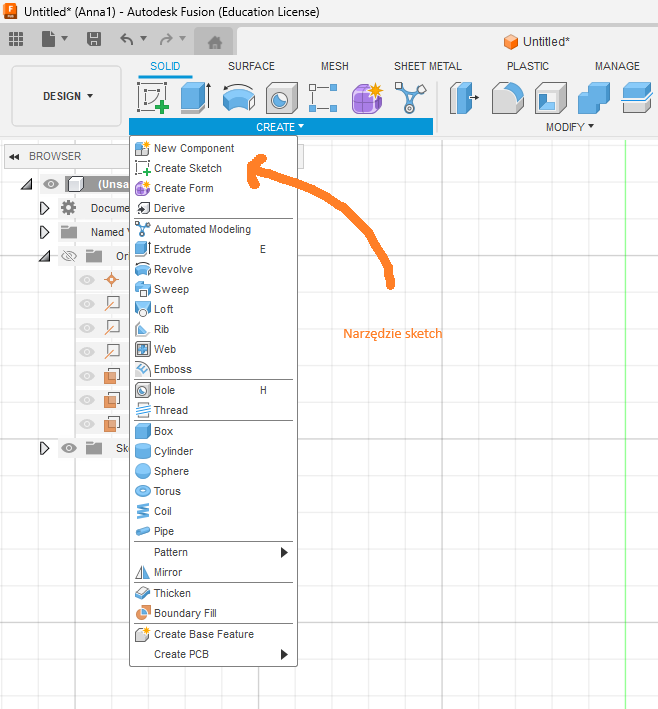Select the SOLID tab
This screenshot has width=658, height=709.
tap(165, 66)
